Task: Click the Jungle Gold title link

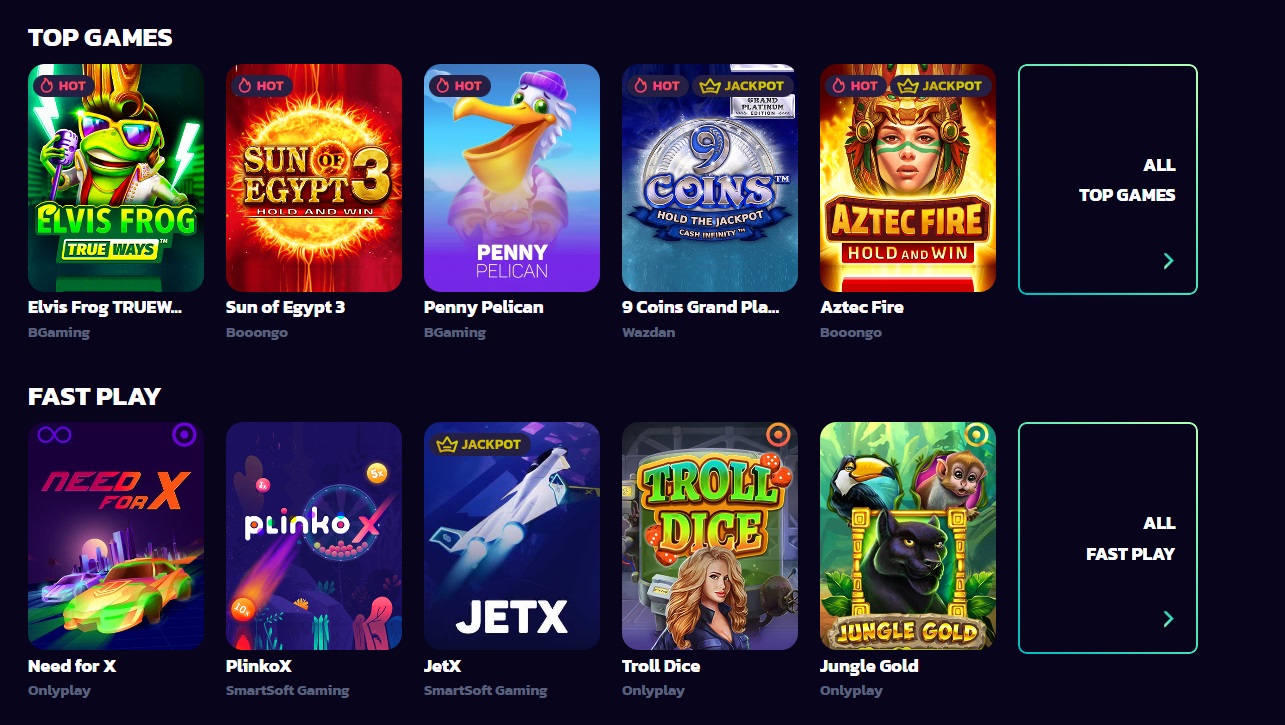Action: [869, 665]
